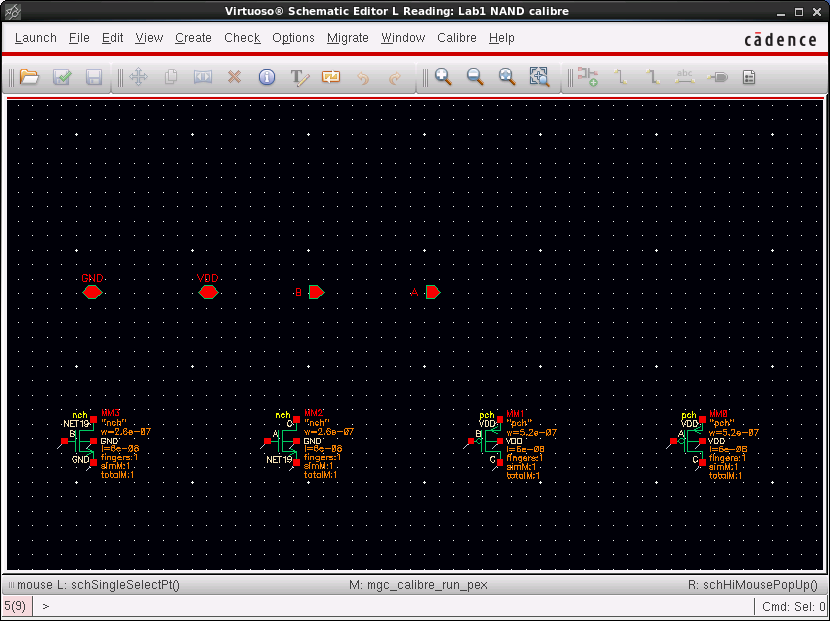Select the input pin B
The height and width of the screenshot is (621, 830).
(x=317, y=292)
